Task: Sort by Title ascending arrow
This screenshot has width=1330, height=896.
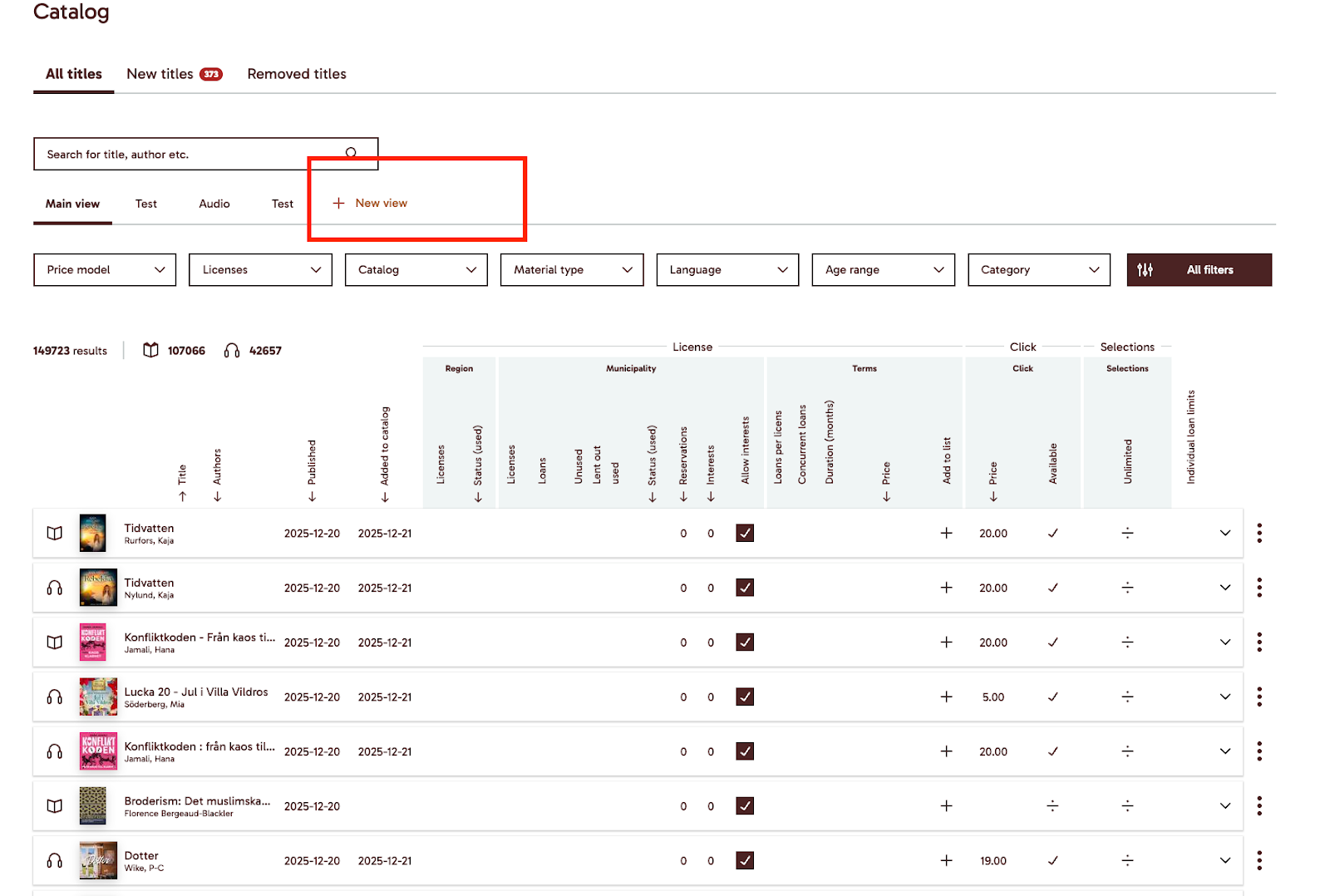Action: click(182, 496)
